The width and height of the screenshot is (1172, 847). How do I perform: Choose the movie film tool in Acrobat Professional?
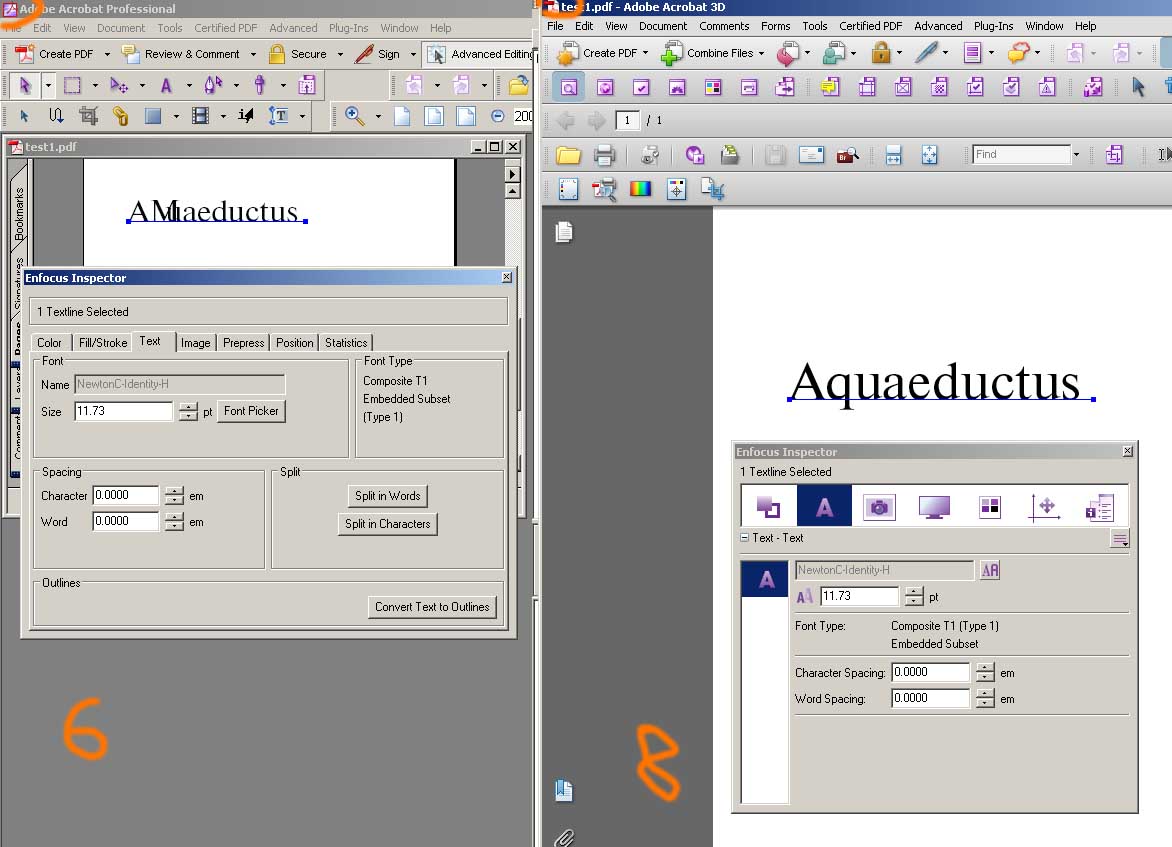[200, 116]
